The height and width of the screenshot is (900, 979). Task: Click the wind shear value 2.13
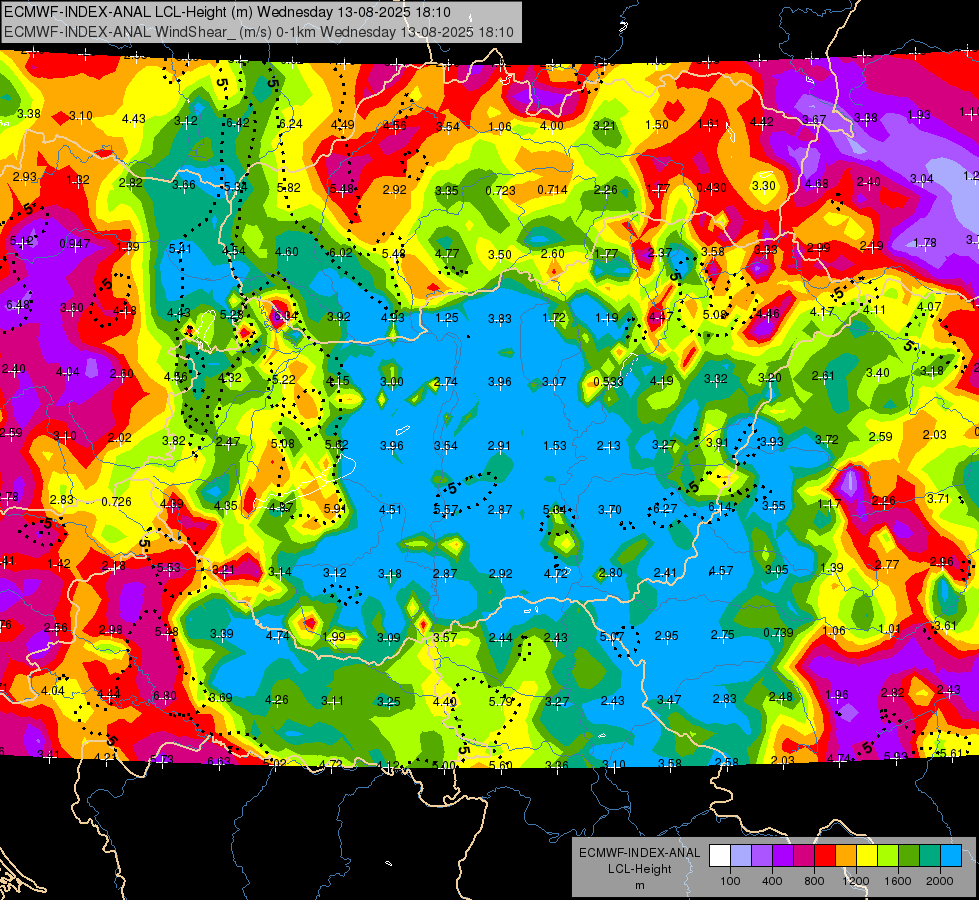tap(608, 445)
